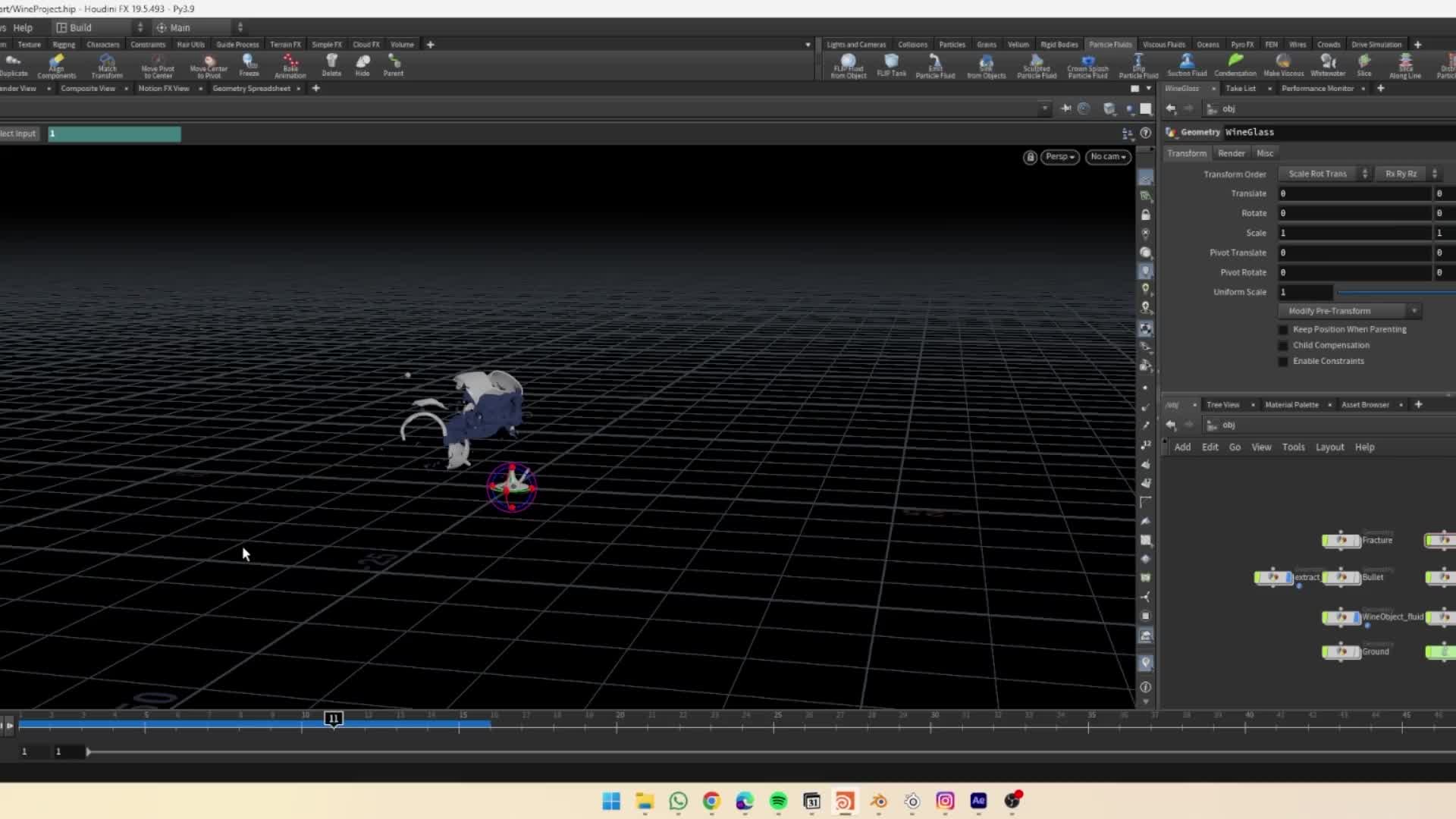The width and height of the screenshot is (1456, 819).
Task: Click the Make Viscous shelf tool
Action: point(1283,64)
